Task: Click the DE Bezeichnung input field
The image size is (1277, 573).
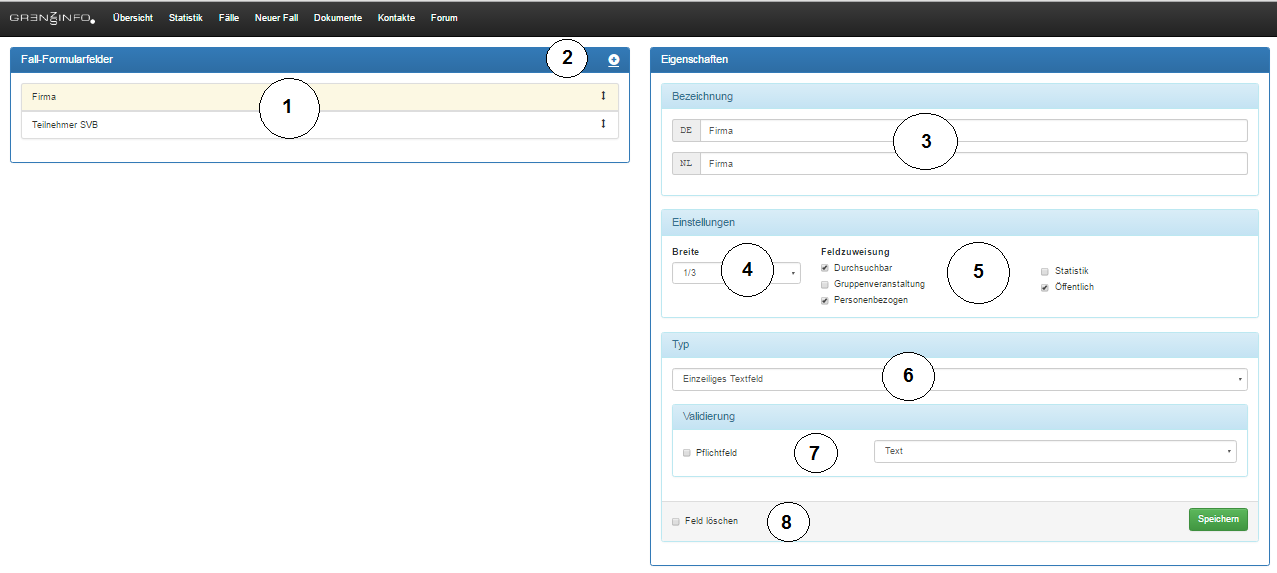Action: pyautogui.click(x=972, y=131)
